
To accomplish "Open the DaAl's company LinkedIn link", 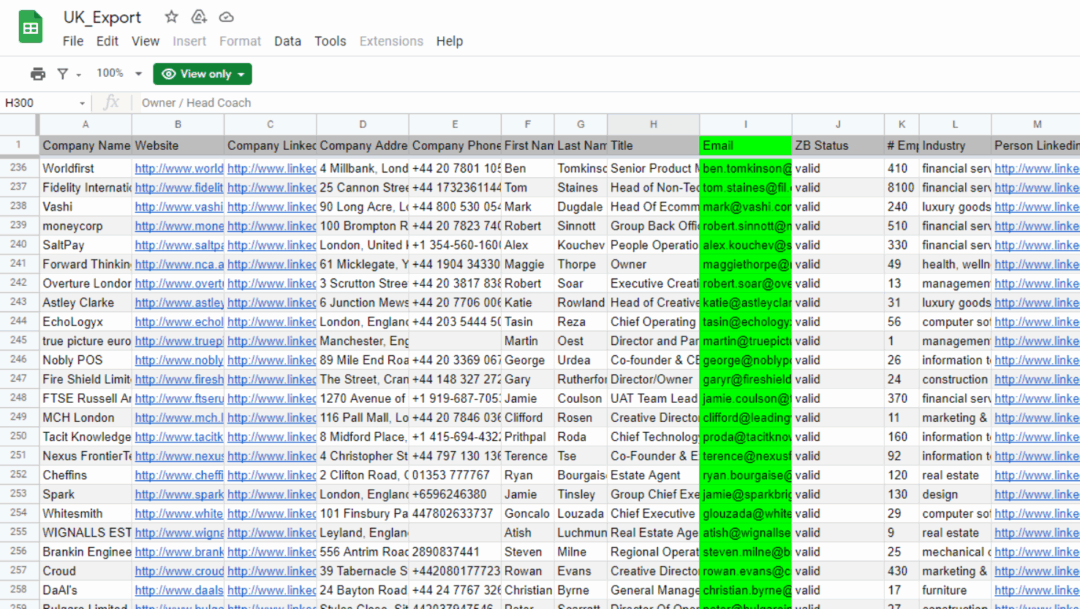I will (271, 590).
